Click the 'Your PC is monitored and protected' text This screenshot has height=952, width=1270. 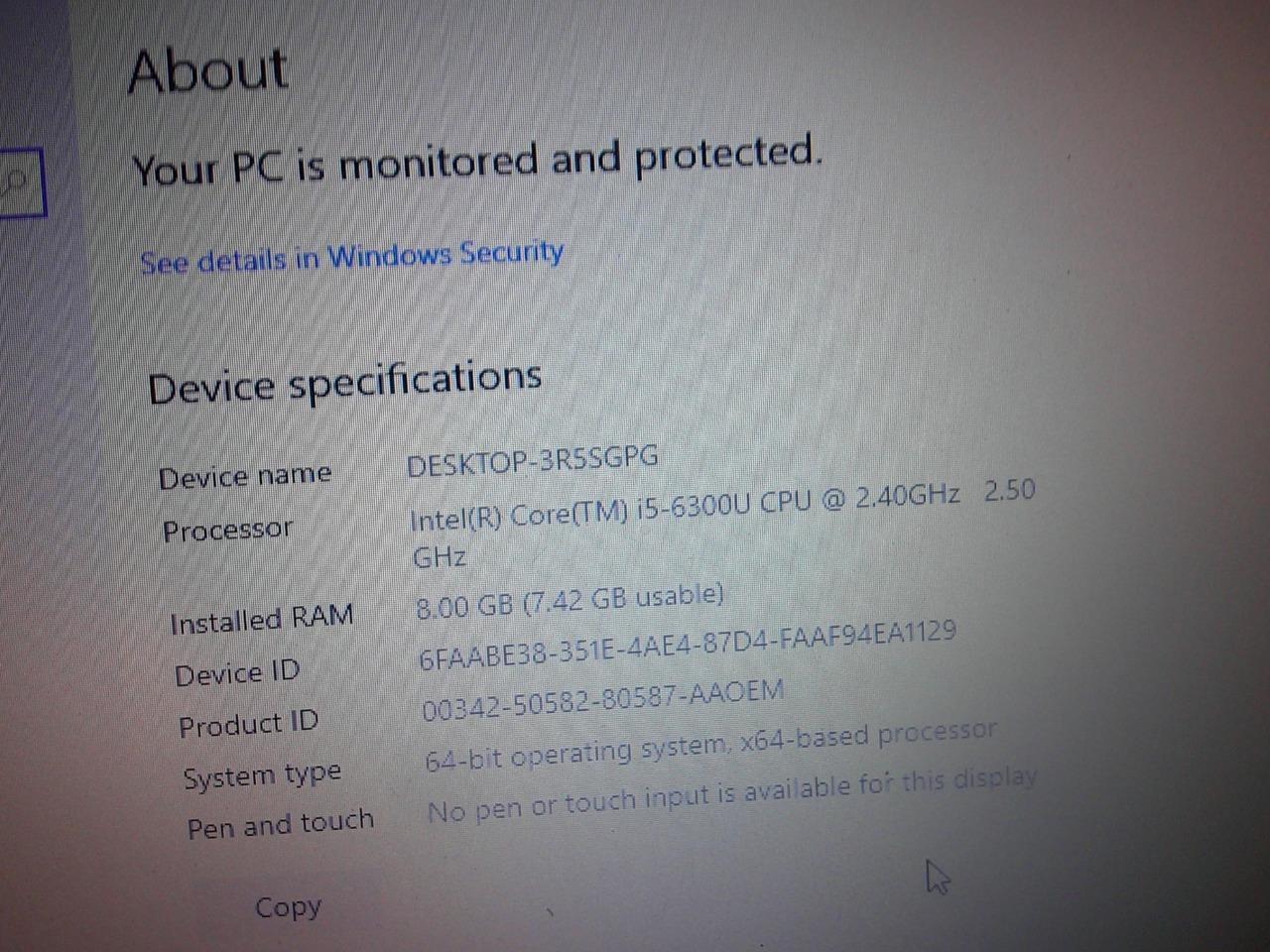(477, 162)
